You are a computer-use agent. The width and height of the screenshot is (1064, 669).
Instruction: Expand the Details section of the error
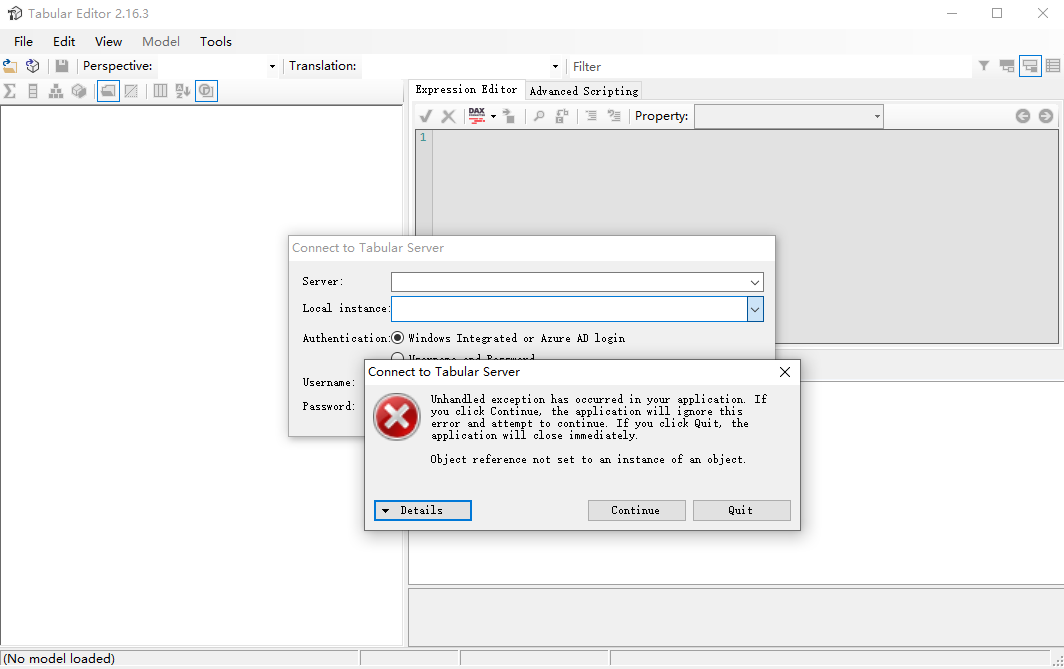pyautogui.click(x=422, y=510)
